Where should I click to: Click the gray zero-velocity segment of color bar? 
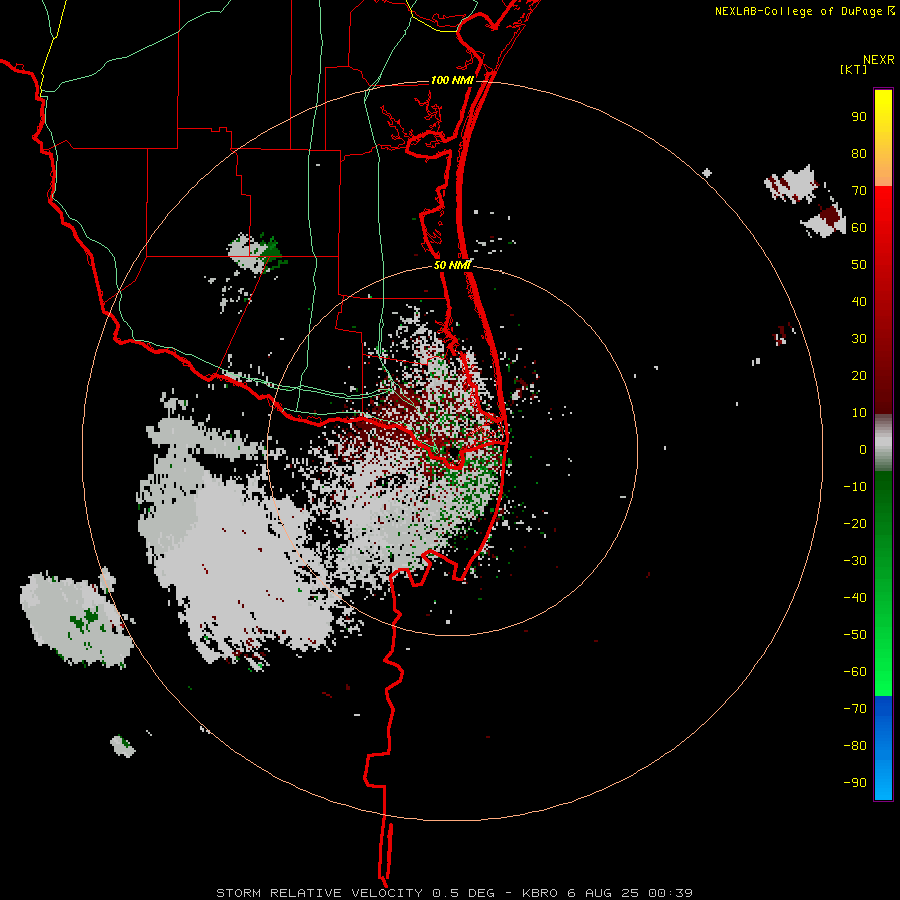click(883, 443)
